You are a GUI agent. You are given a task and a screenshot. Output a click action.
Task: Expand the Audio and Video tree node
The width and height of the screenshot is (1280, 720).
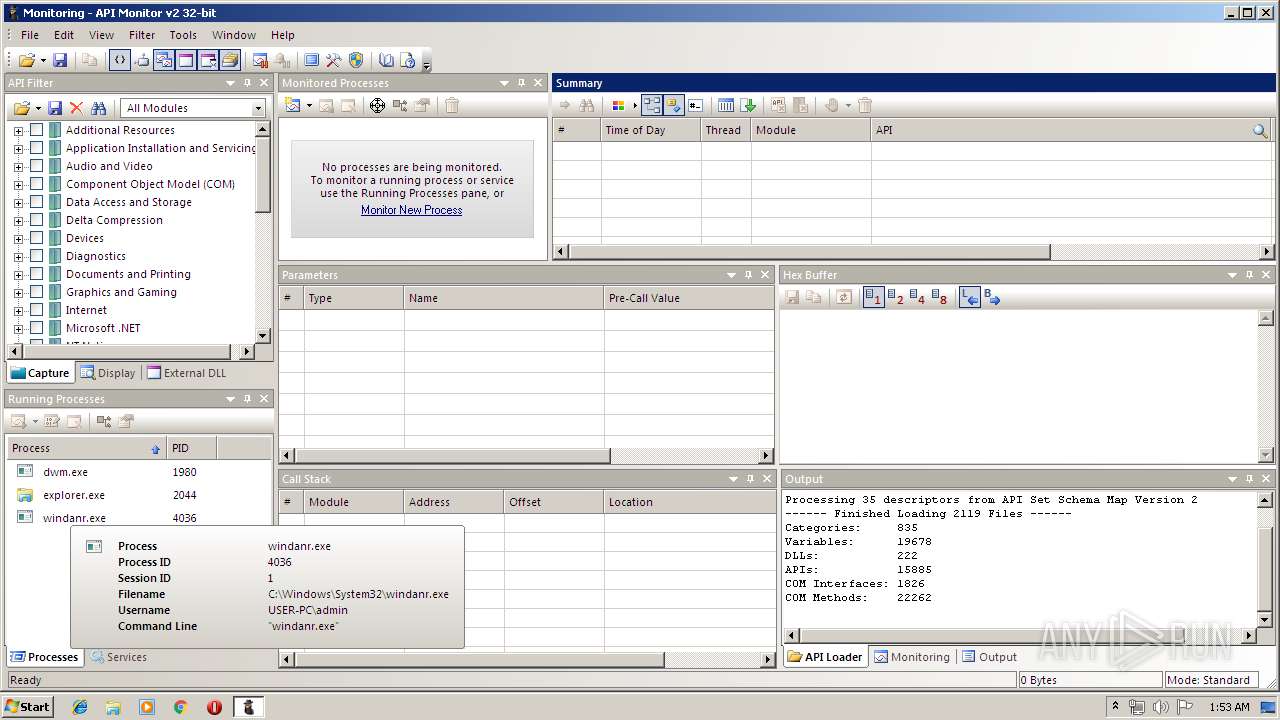[18, 167]
